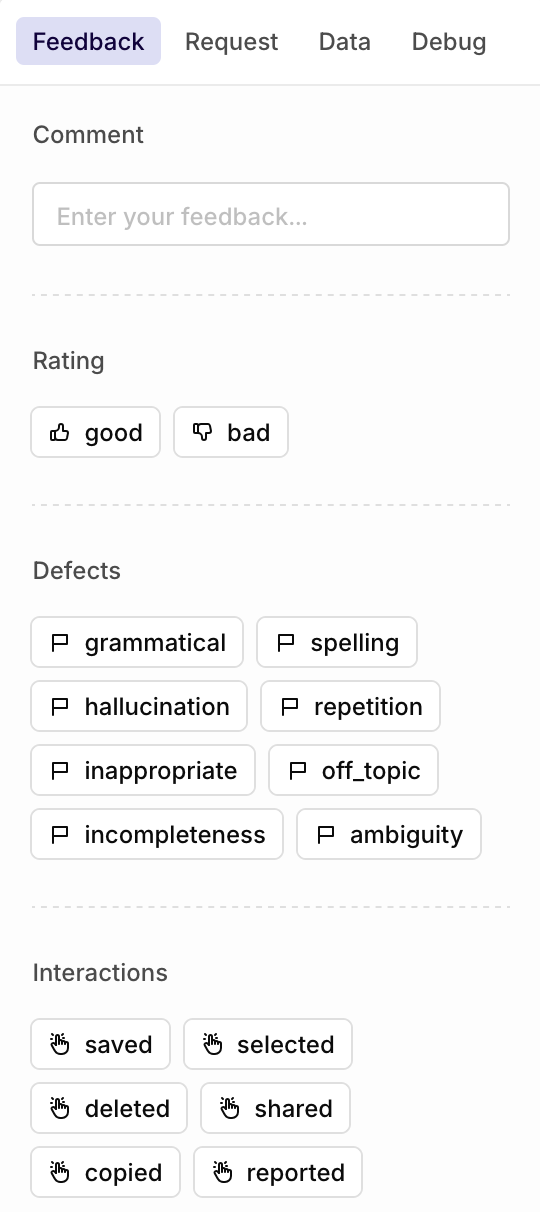Focus the Comment feedback text field
This screenshot has height=1212, width=540.
point(271,214)
